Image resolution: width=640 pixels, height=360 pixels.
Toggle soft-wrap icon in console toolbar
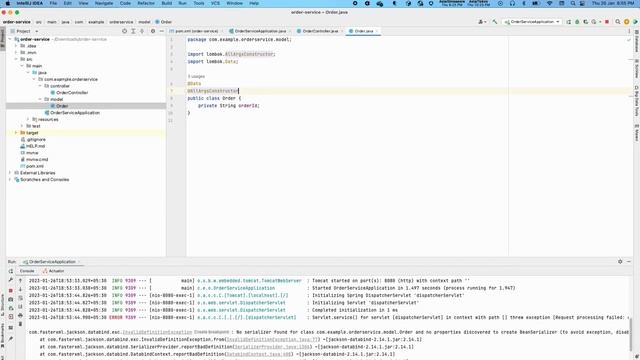coord(20,298)
